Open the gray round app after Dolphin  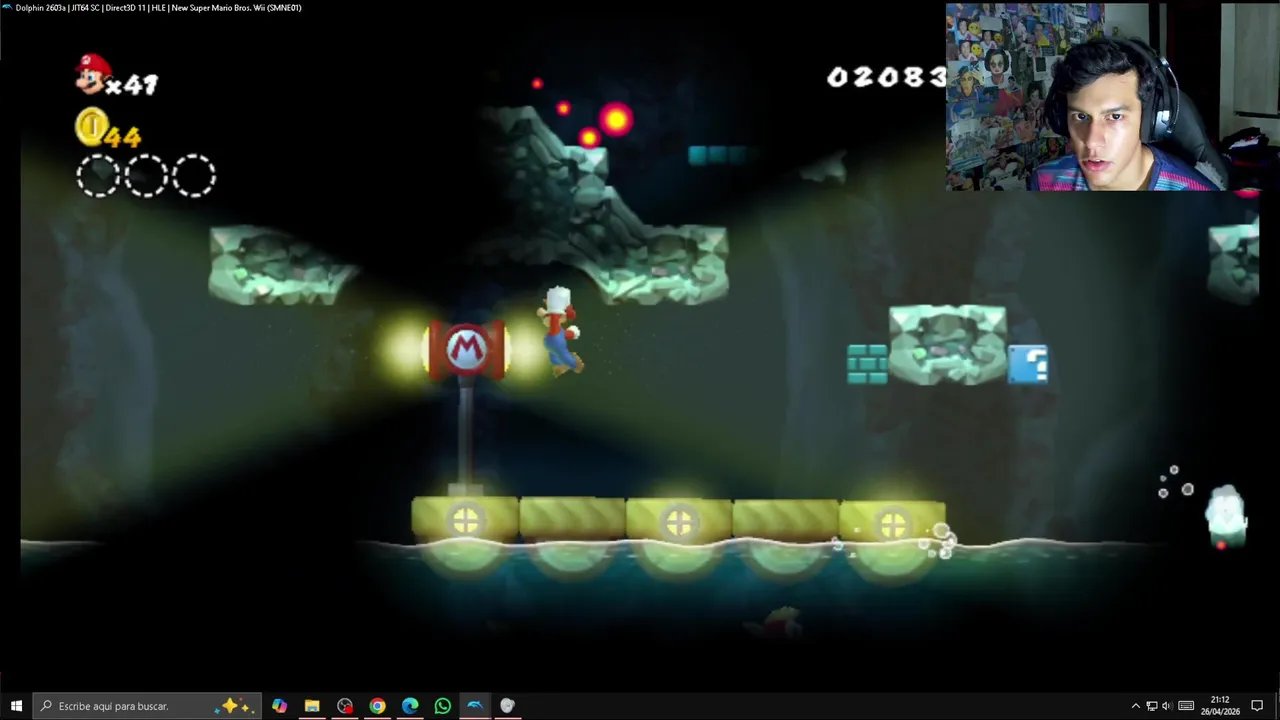pyautogui.click(x=507, y=706)
